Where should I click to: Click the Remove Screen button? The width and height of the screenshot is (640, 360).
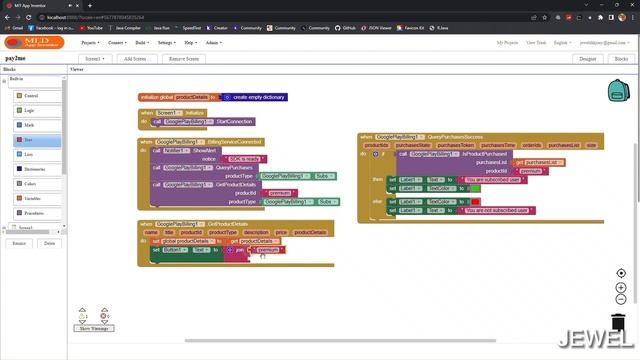tap(184, 59)
